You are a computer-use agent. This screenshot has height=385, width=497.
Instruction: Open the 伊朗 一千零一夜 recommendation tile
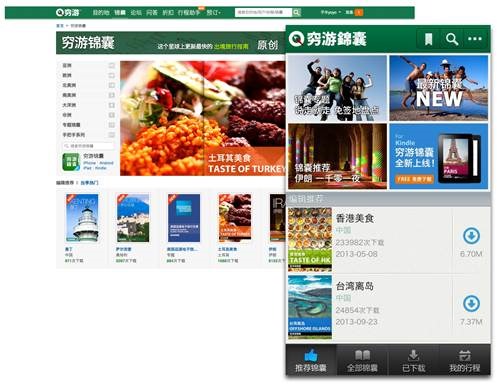click(x=337, y=156)
